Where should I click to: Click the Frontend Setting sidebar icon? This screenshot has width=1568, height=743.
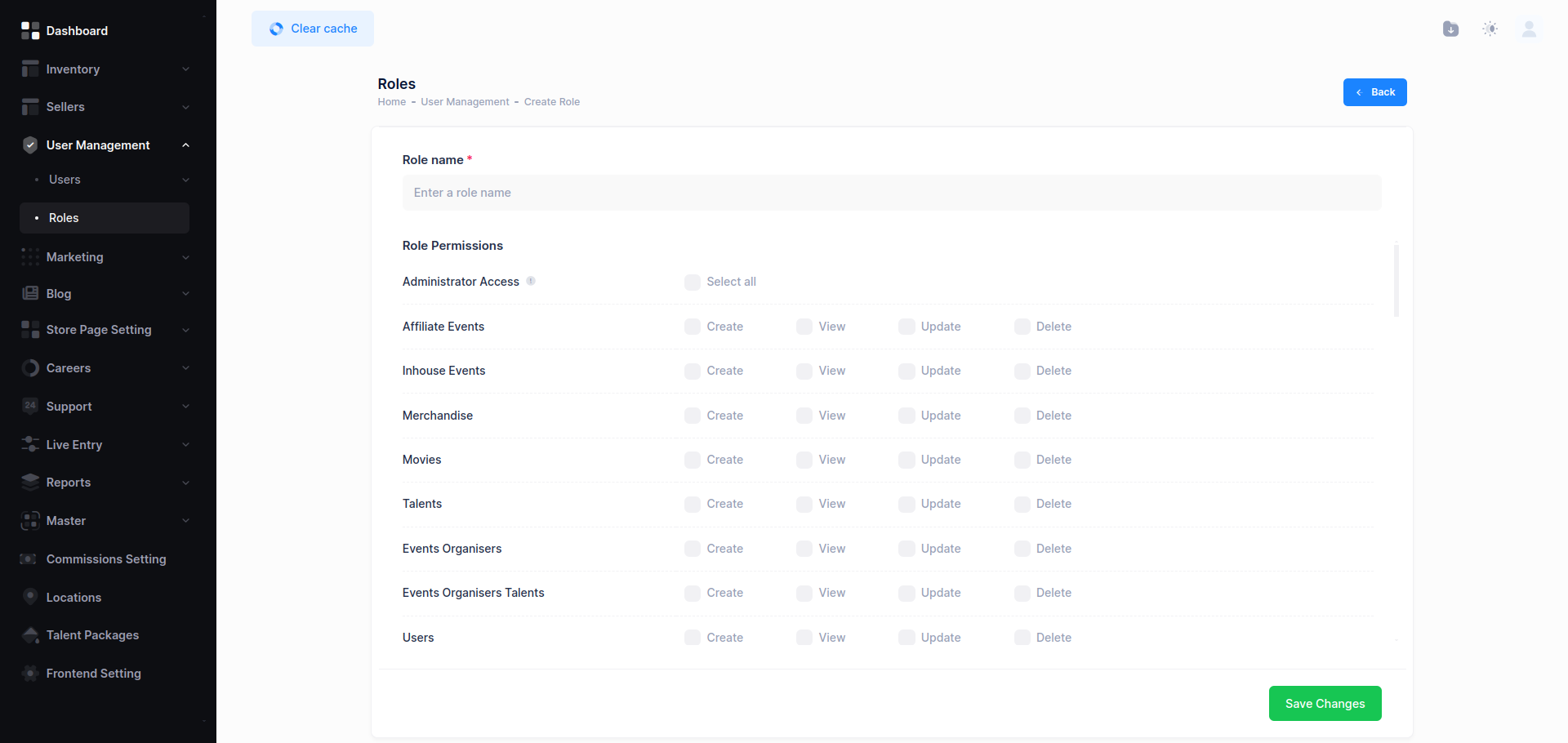[30, 674]
